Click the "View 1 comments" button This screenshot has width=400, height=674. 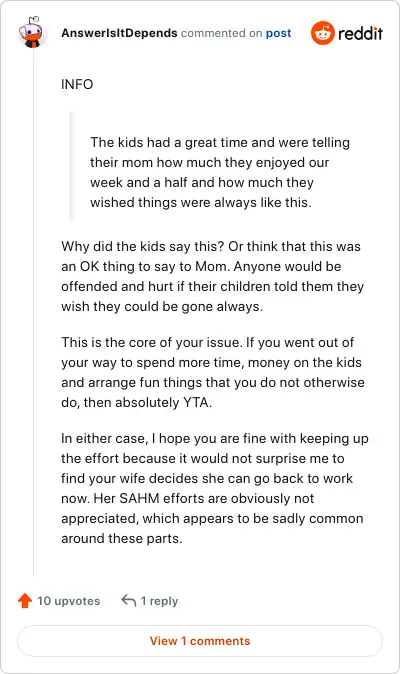(x=200, y=641)
